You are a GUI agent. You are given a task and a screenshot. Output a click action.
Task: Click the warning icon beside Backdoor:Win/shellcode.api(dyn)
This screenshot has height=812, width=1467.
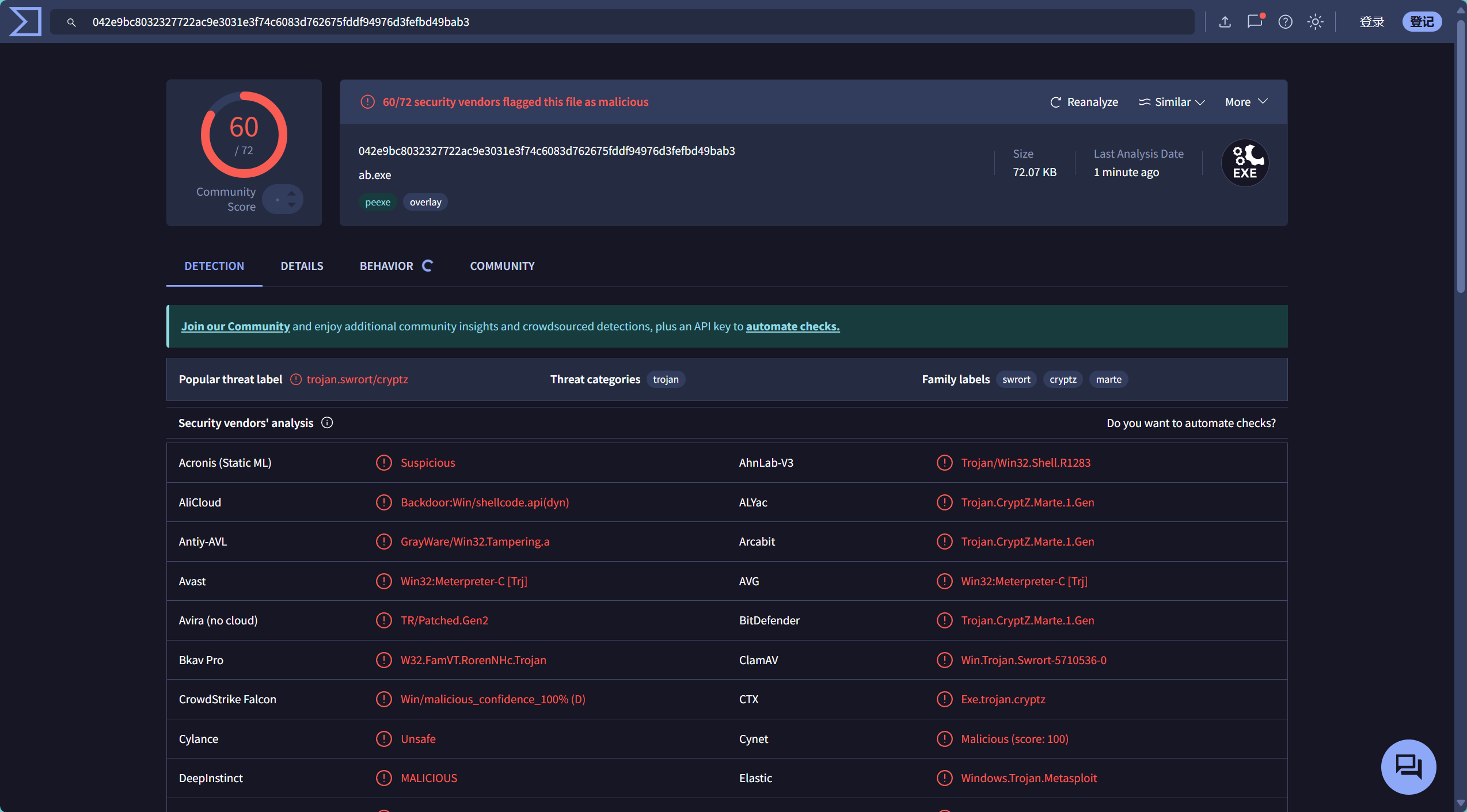click(384, 502)
